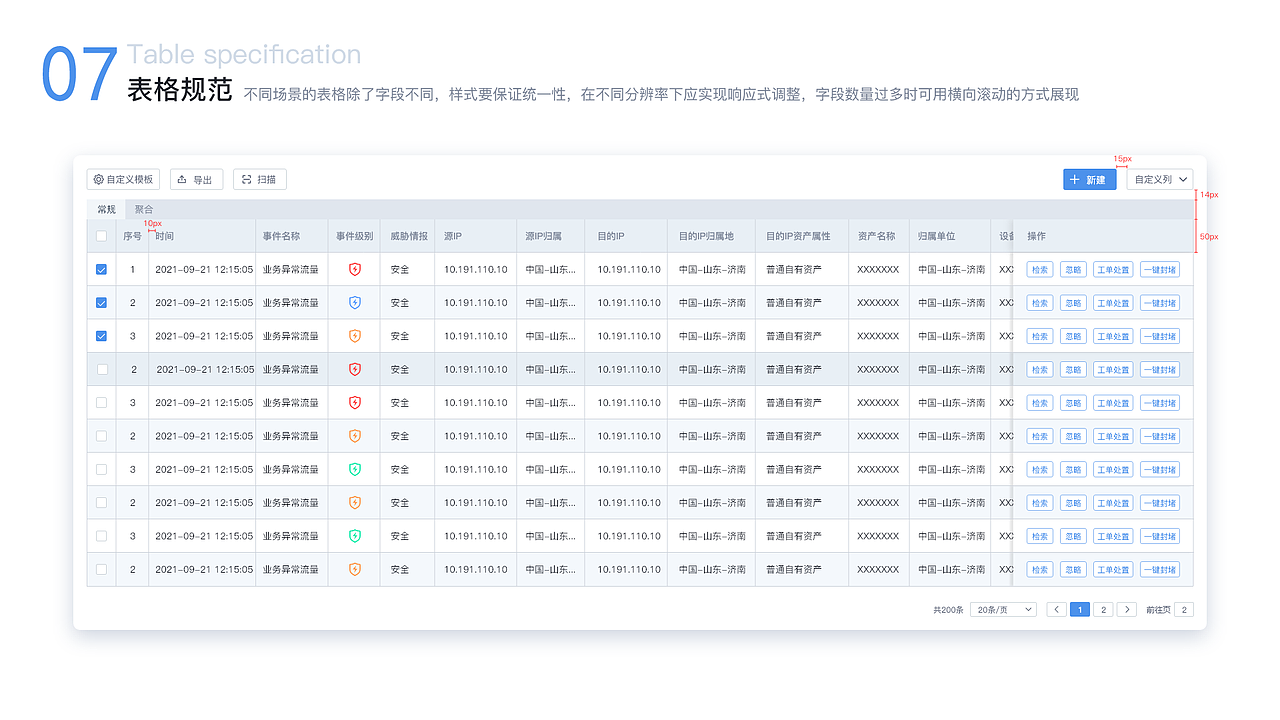1280x720 pixels.
Task: Click 一键封堵 in the blue-shield row
Action: [1160, 303]
